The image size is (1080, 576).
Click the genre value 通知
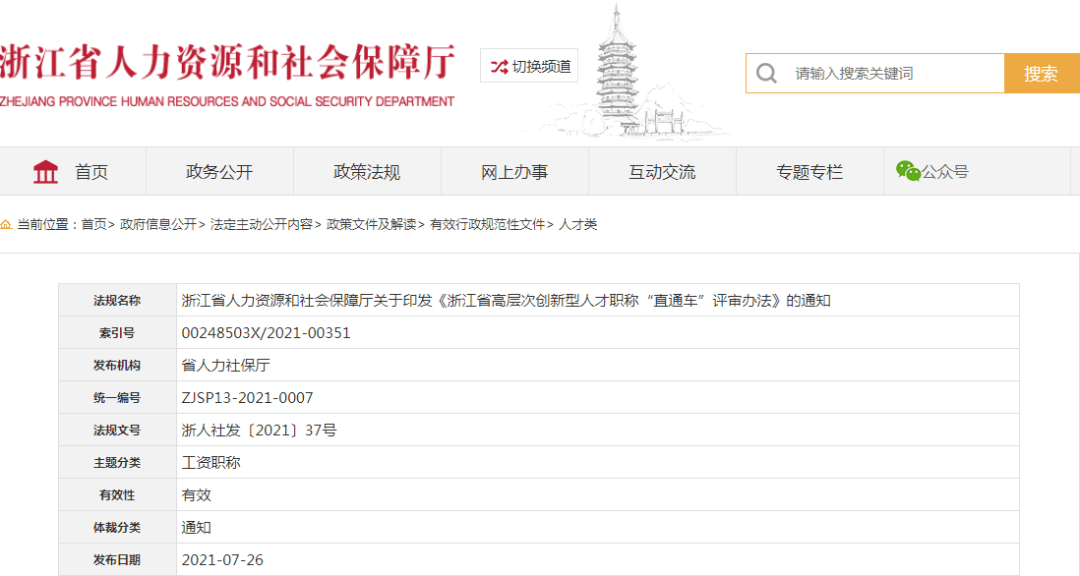[x=196, y=527]
